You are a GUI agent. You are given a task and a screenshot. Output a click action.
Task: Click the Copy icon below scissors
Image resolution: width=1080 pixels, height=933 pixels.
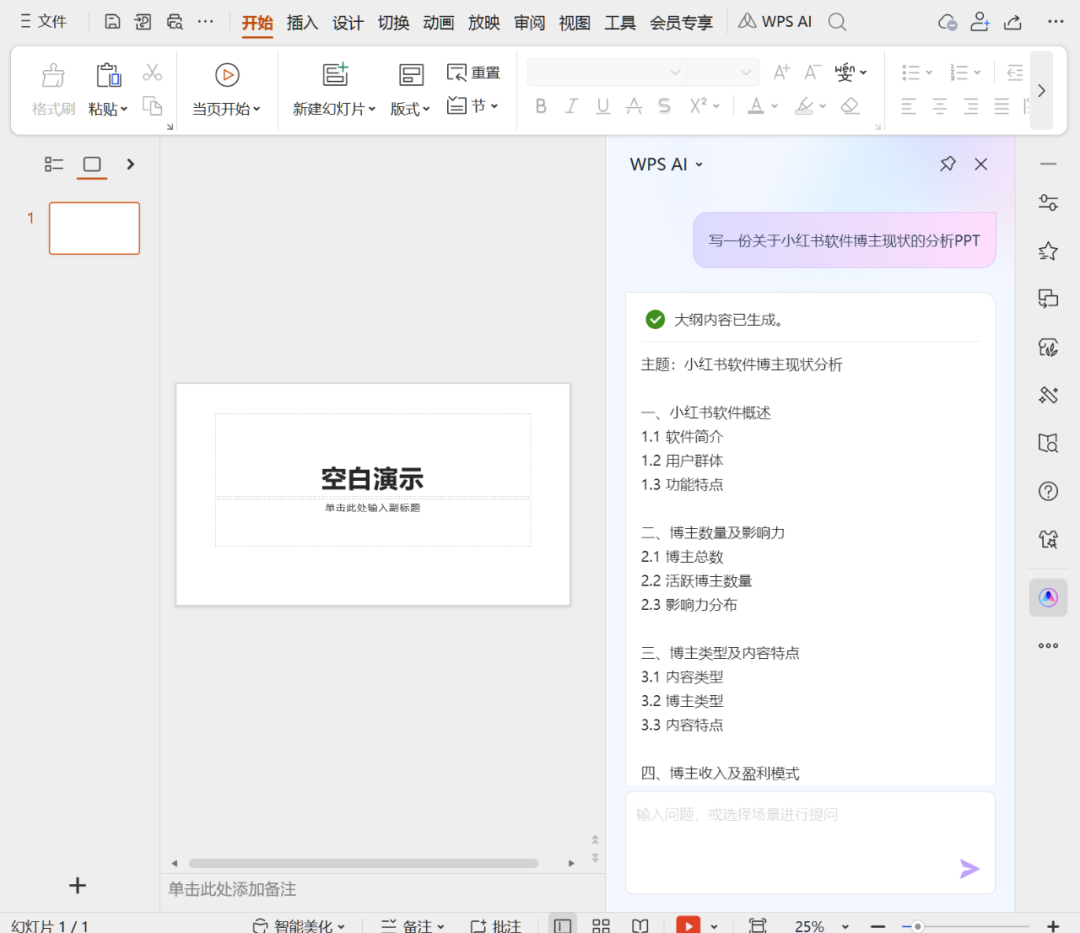click(152, 106)
